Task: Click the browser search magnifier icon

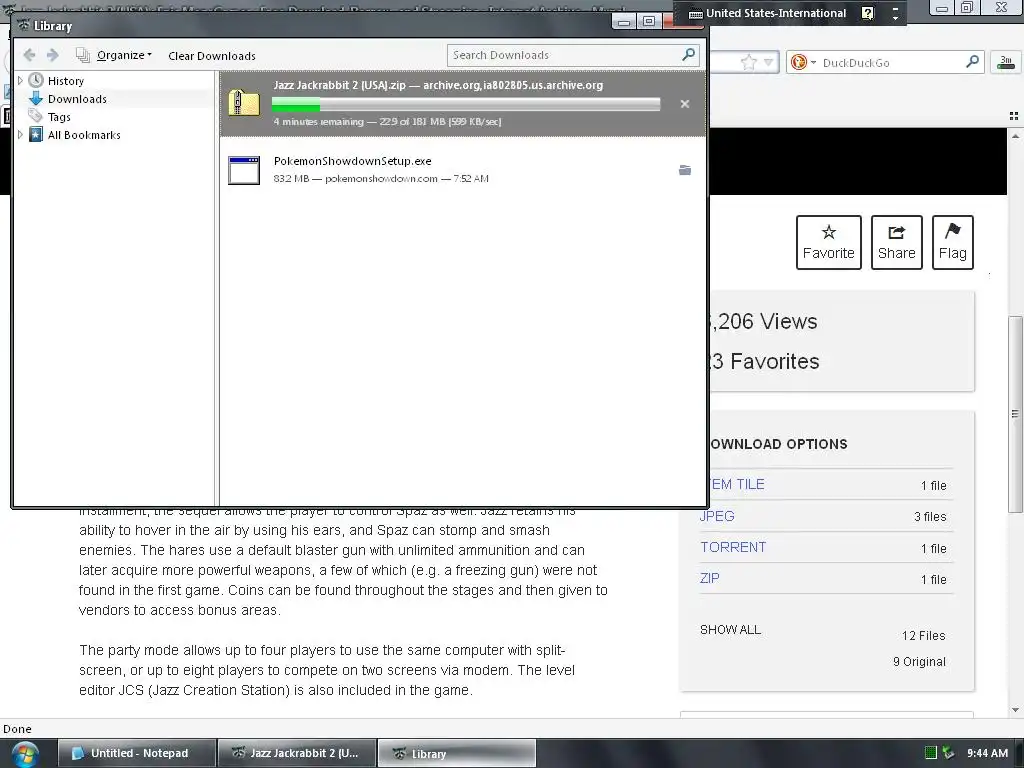Action: (x=972, y=62)
